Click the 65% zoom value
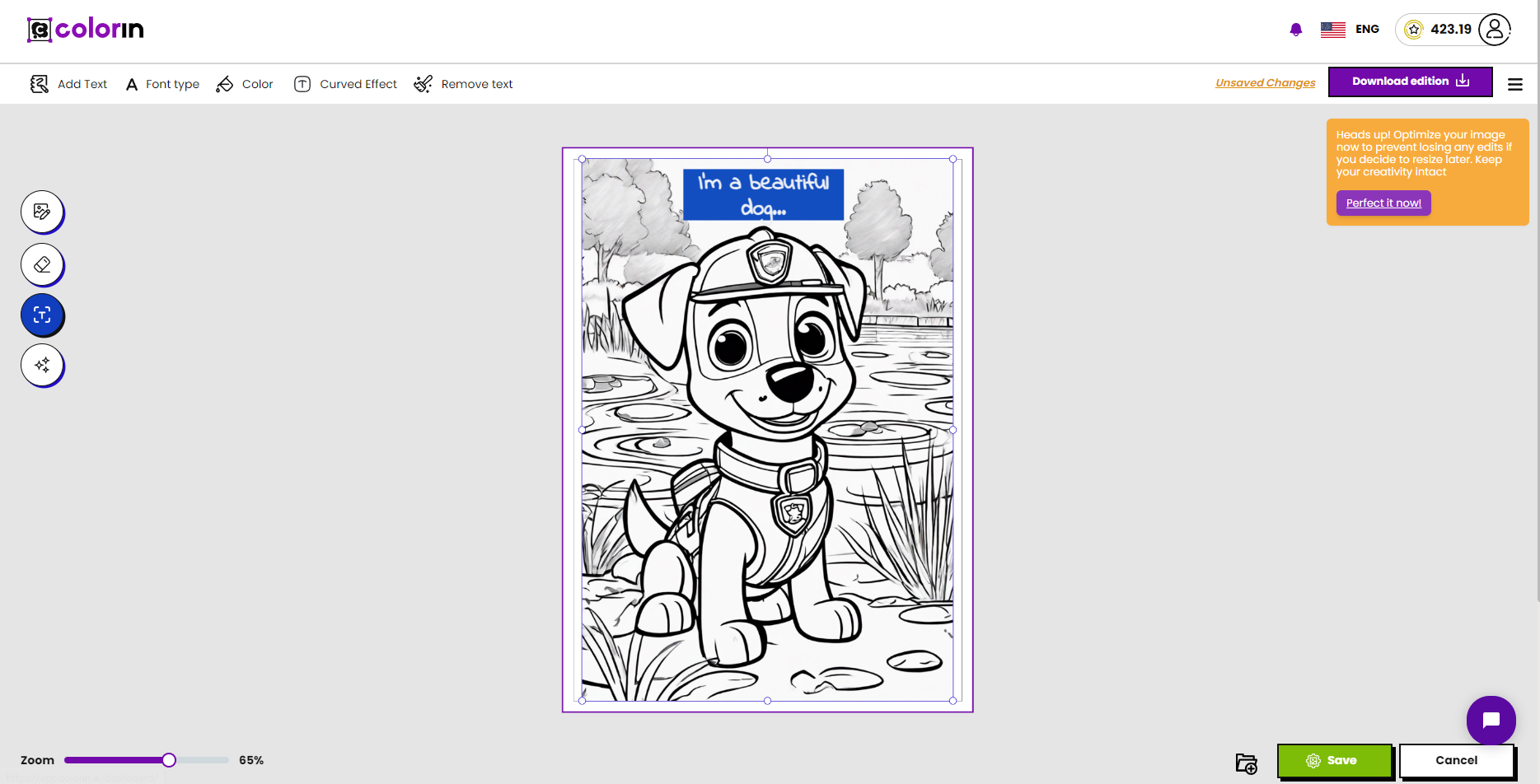Image resolution: width=1540 pixels, height=784 pixels. click(x=251, y=760)
